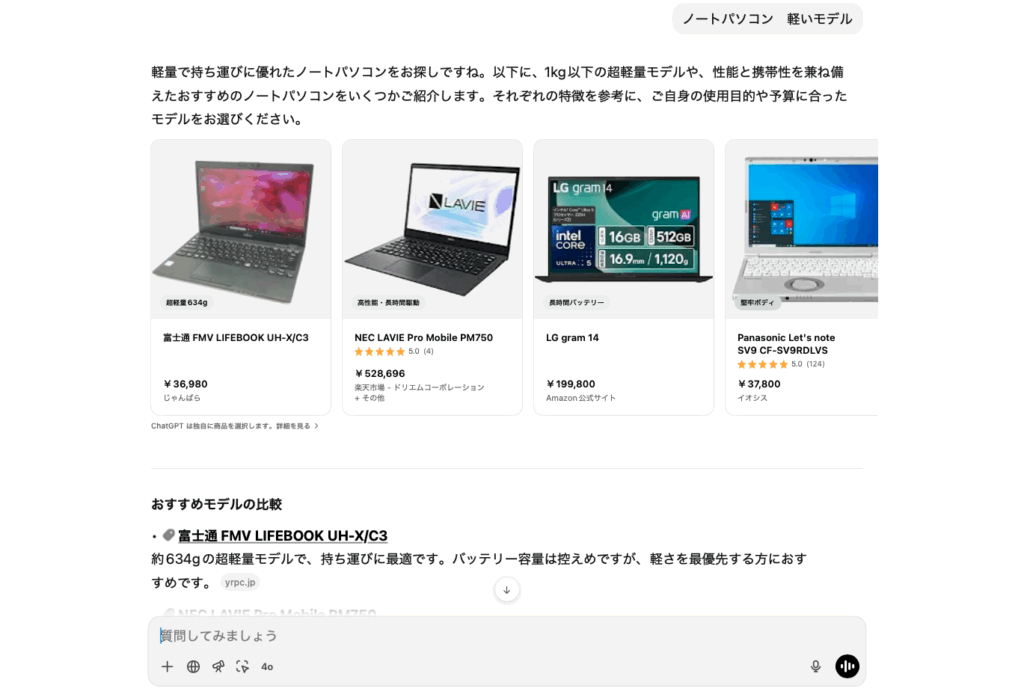The width and height of the screenshot is (1024, 694).
Task: Open the Panasonic Let's note SV9 card
Action: click(802, 277)
